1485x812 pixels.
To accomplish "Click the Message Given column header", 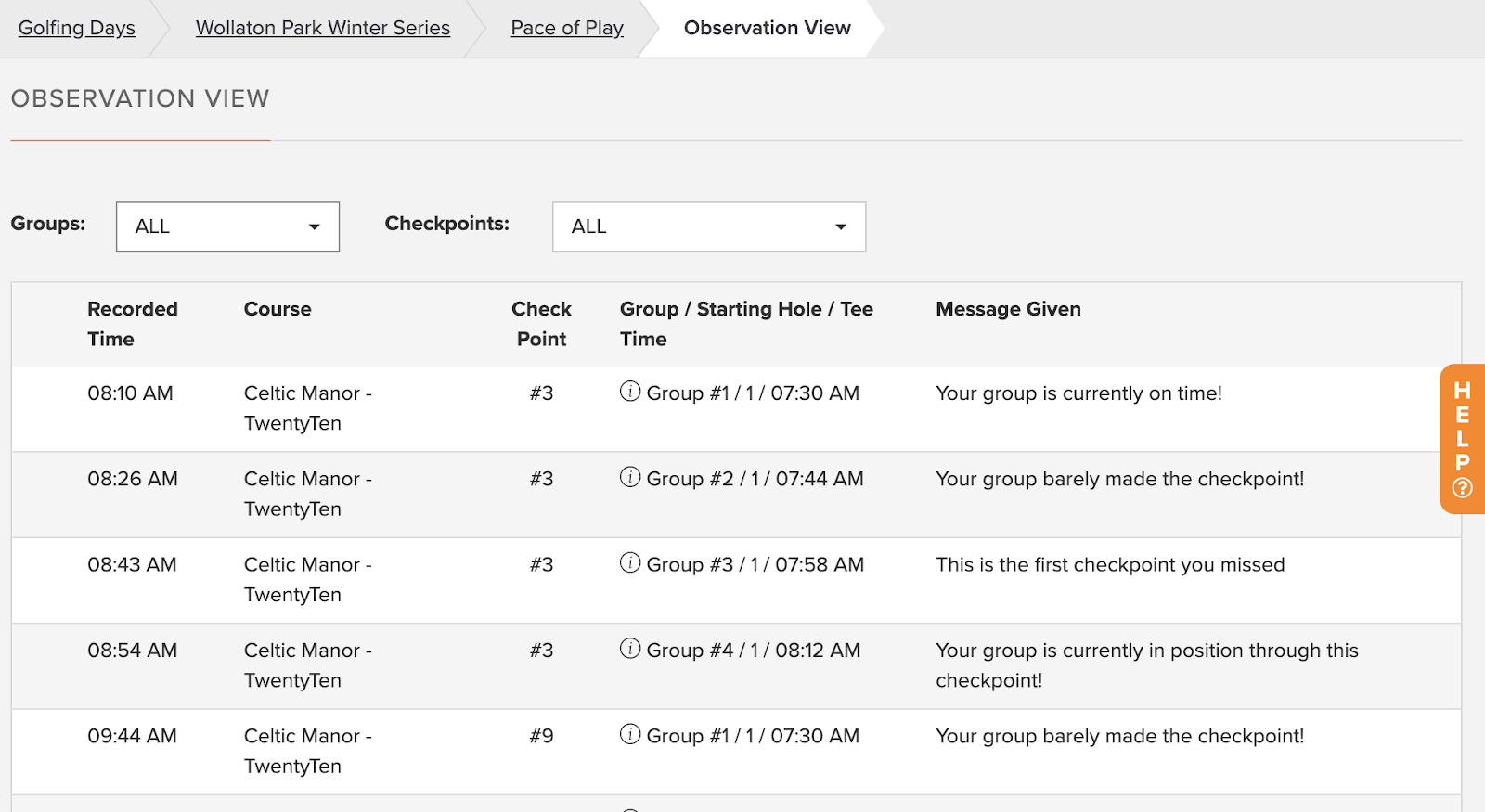I will pyautogui.click(x=1008, y=309).
